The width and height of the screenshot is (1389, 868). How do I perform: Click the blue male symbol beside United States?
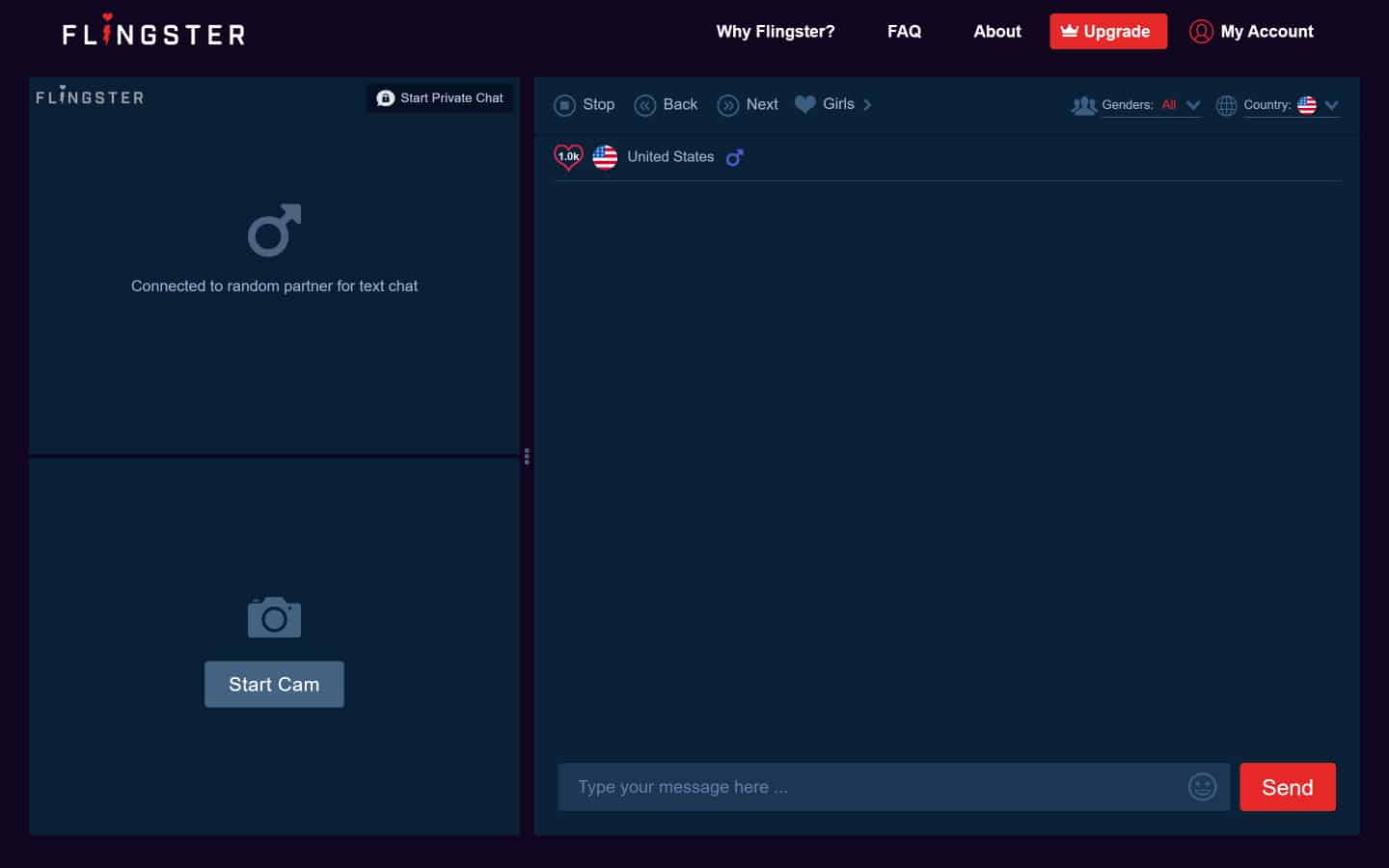click(x=735, y=157)
